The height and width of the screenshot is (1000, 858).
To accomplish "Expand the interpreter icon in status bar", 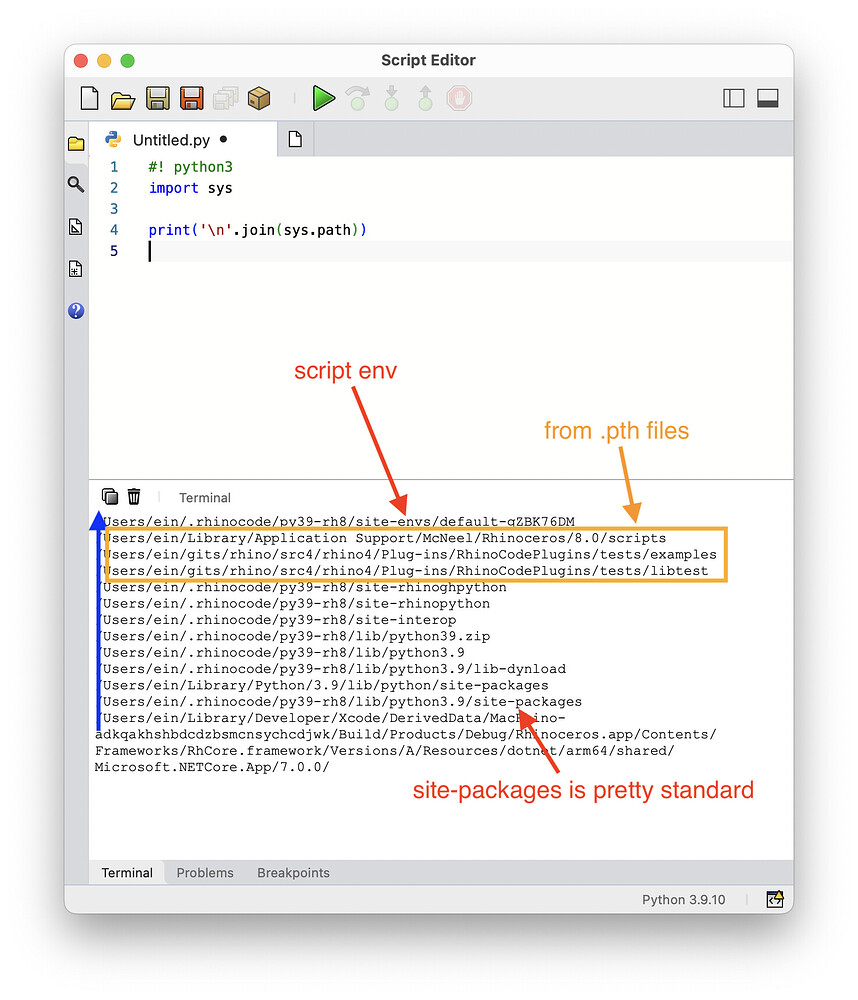I will [x=775, y=899].
